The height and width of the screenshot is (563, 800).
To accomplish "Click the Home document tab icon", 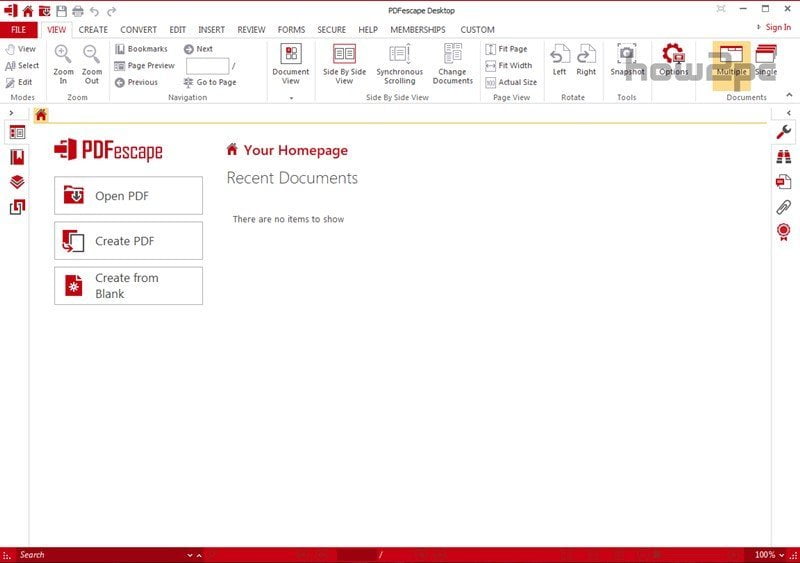I will [41, 115].
